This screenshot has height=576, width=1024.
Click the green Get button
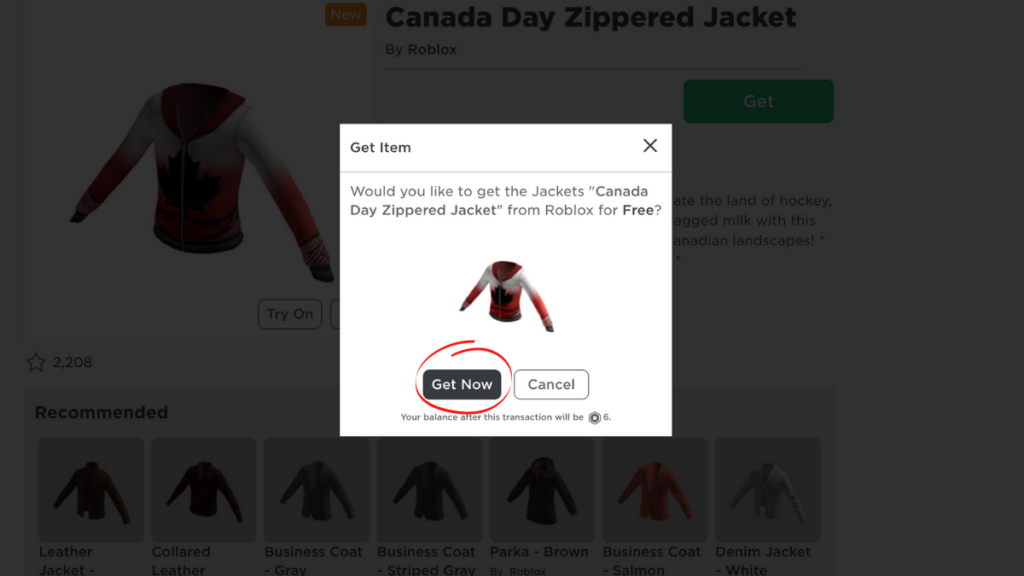(758, 101)
